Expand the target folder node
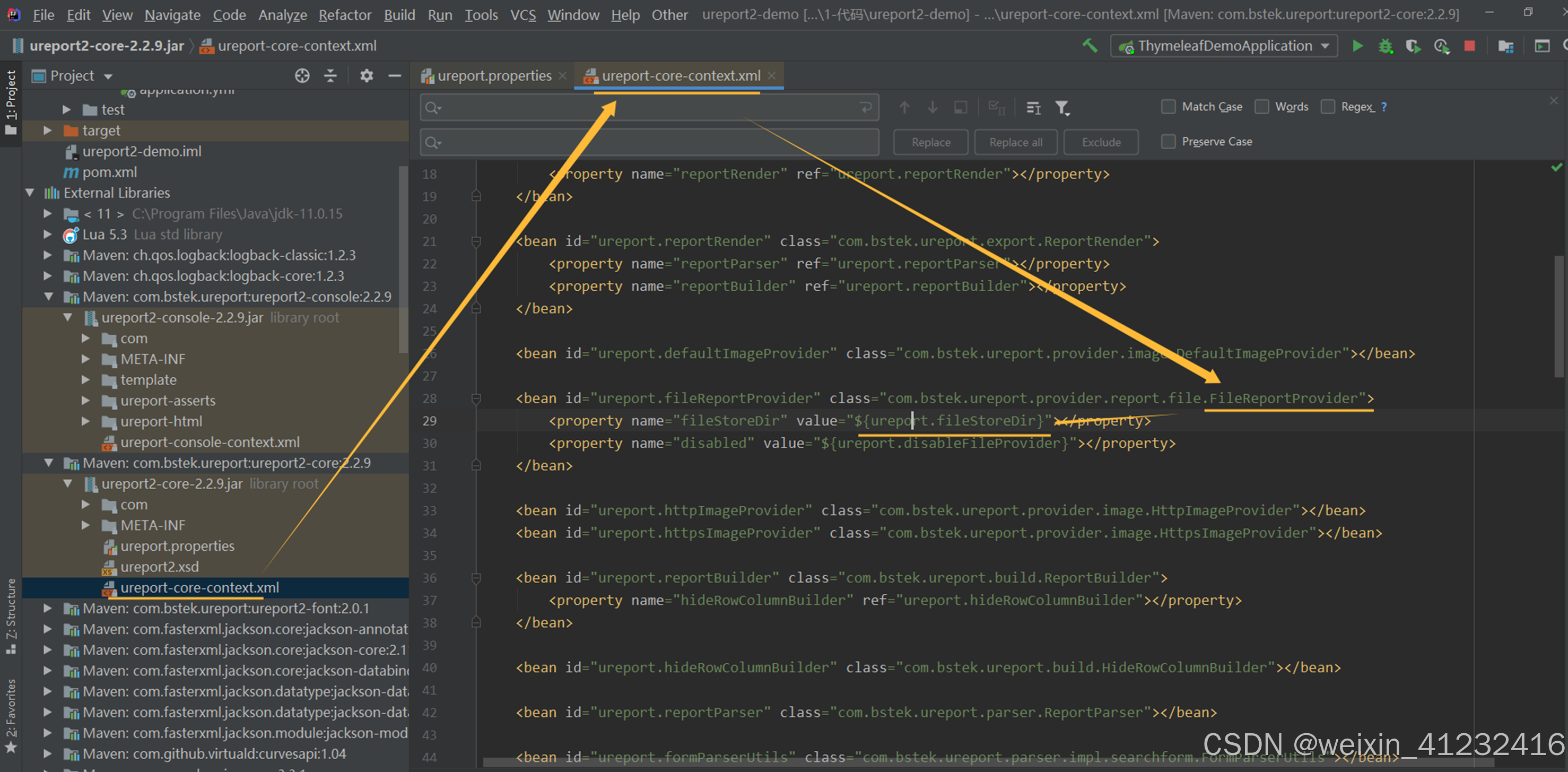This screenshot has height=772, width=1568. [48, 131]
